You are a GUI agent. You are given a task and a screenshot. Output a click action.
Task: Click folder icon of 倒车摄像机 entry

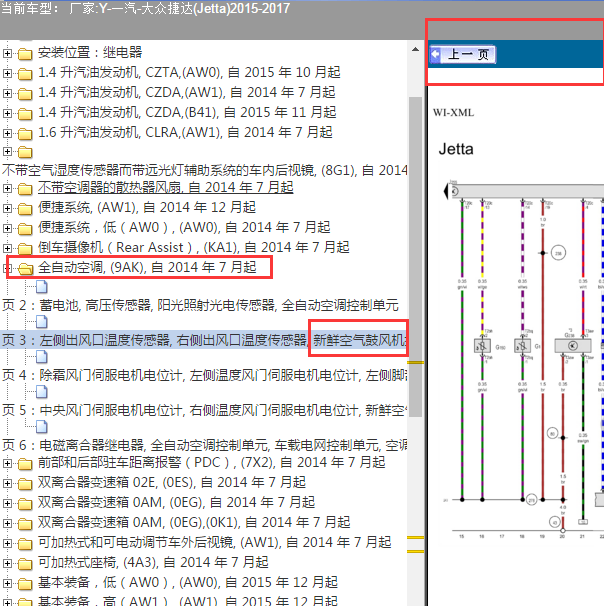click(25, 248)
